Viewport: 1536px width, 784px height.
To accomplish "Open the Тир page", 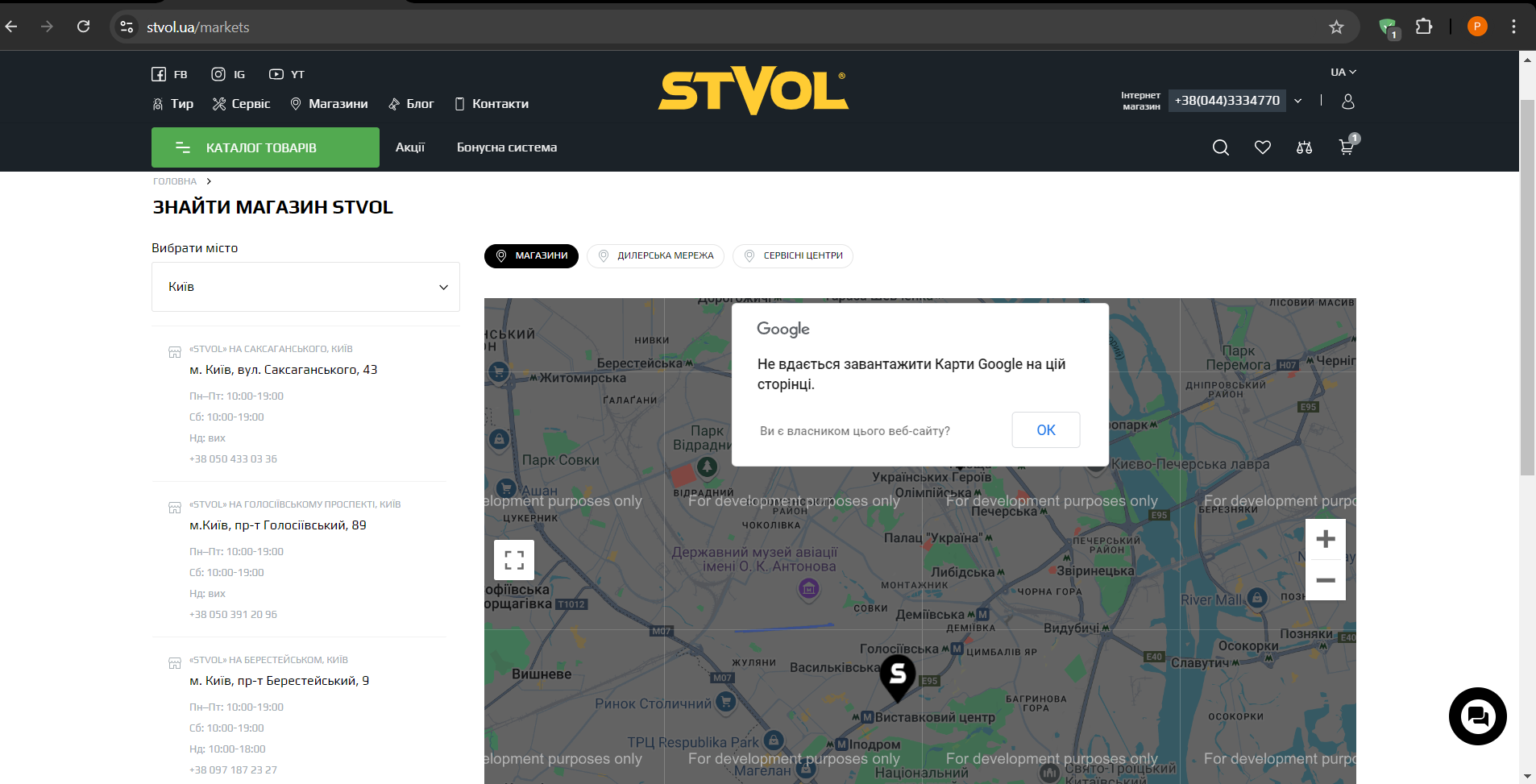I will click(x=172, y=104).
